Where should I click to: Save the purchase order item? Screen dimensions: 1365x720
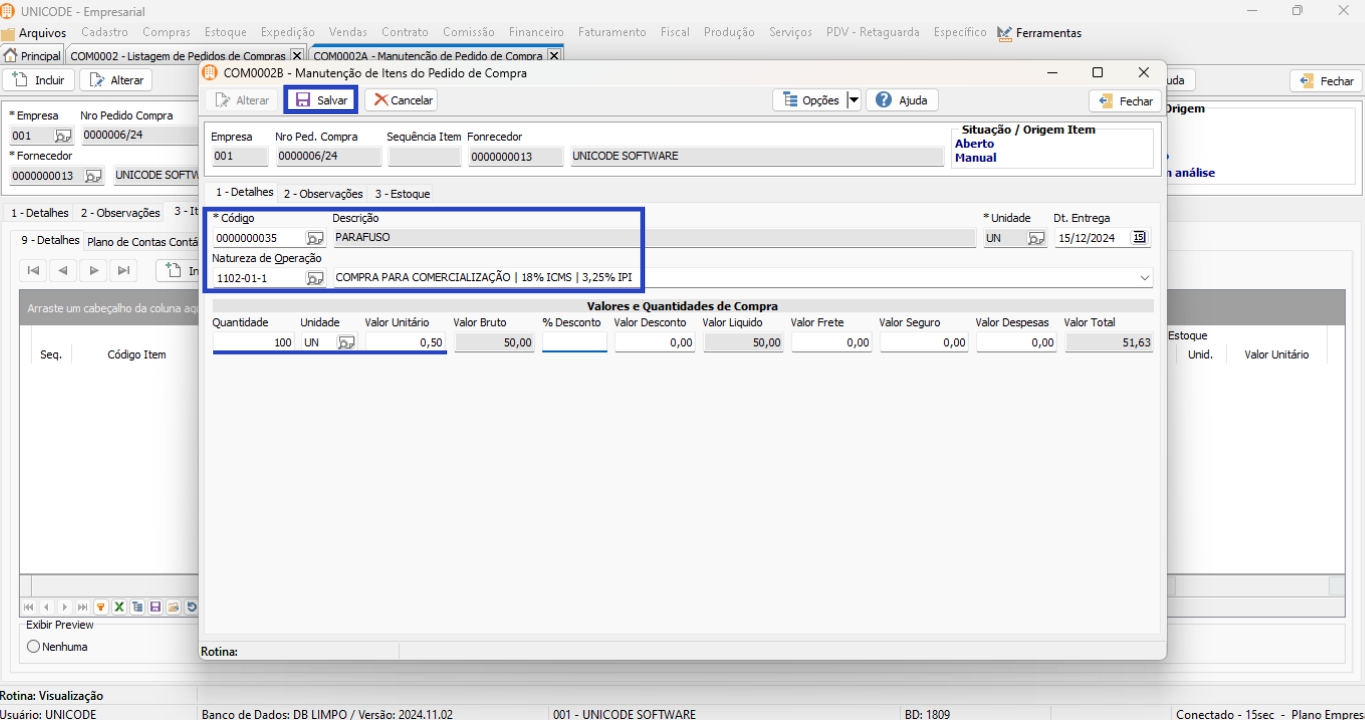click(321, 100)
